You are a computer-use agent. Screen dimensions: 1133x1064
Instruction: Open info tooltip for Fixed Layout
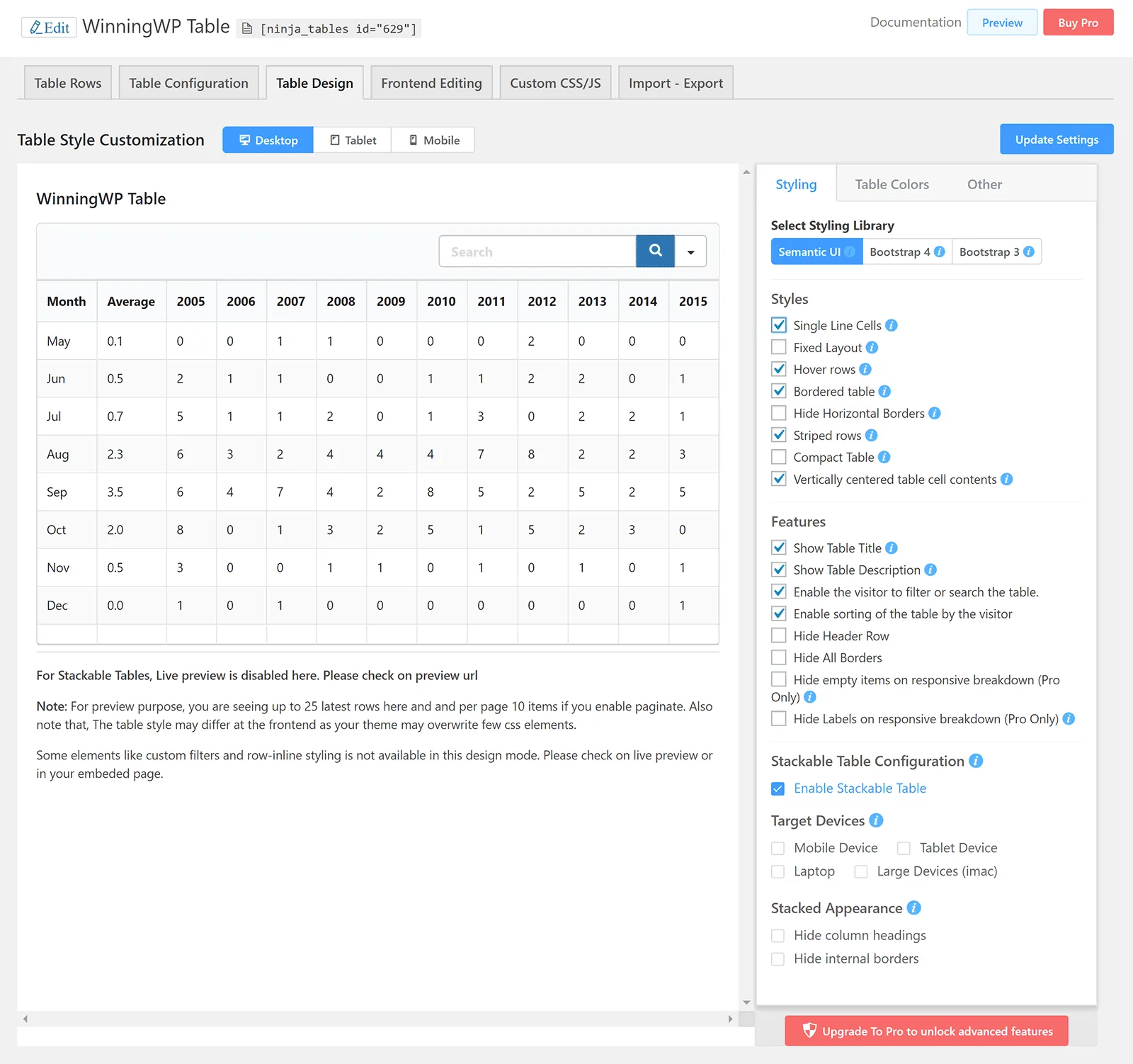coord(872,347)
